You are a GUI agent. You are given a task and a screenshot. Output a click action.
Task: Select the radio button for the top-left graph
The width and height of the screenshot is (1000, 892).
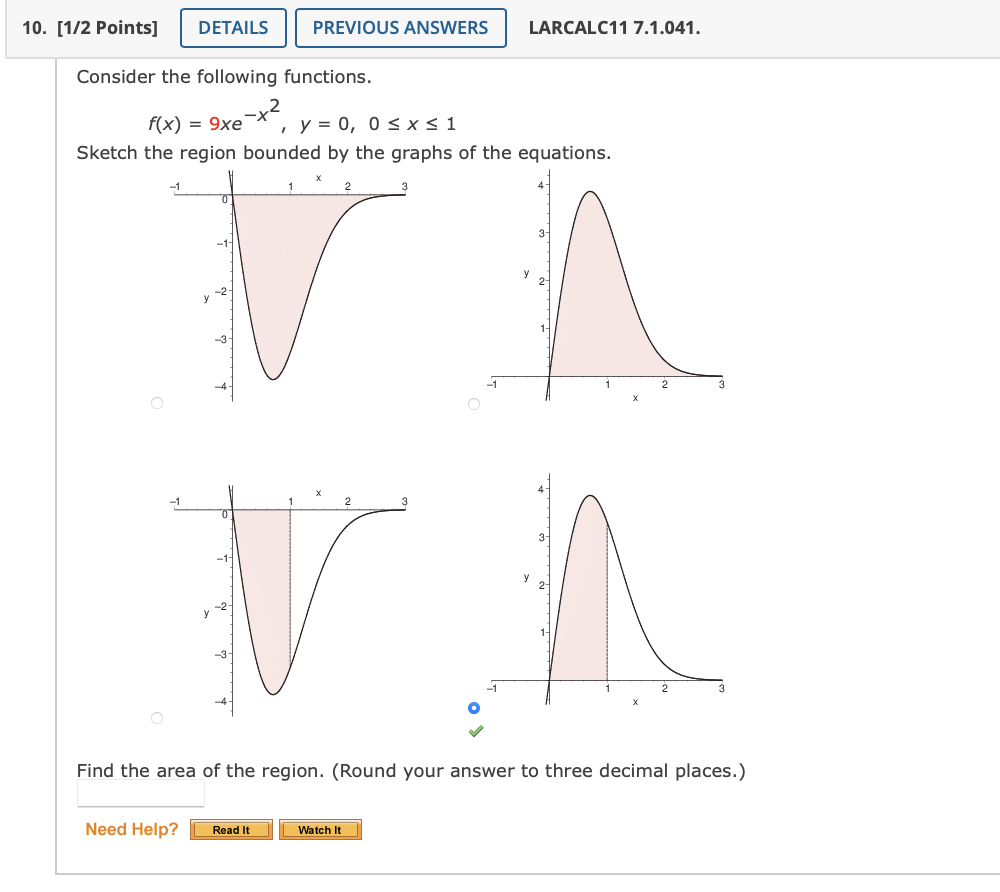click(x=157, y=404)
